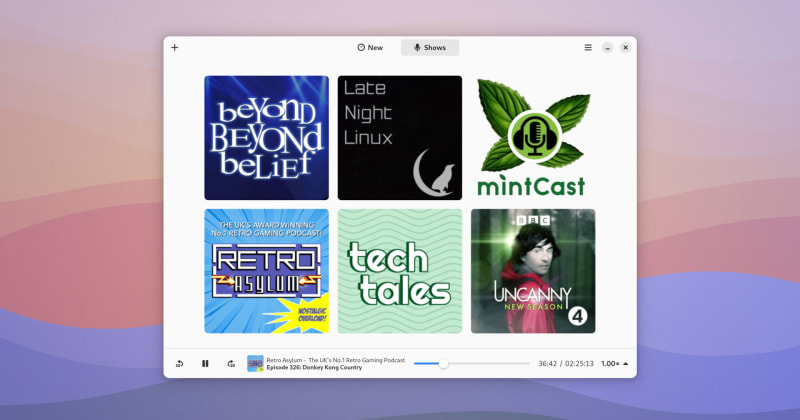
Task: Open the Retro Asylum podcast
Action: coord(266,271)
